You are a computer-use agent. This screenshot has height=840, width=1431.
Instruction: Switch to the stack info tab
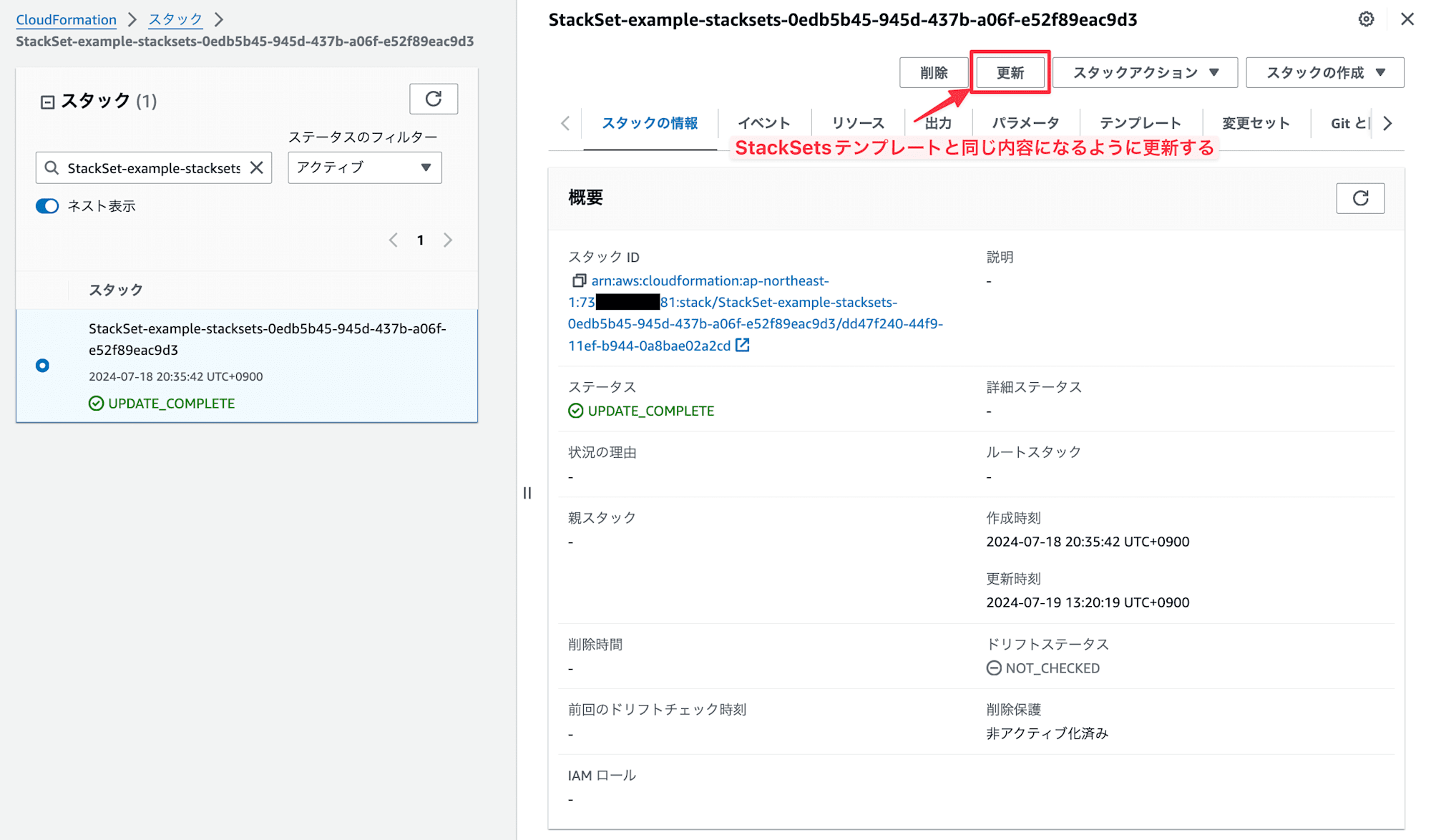[650, 123]
